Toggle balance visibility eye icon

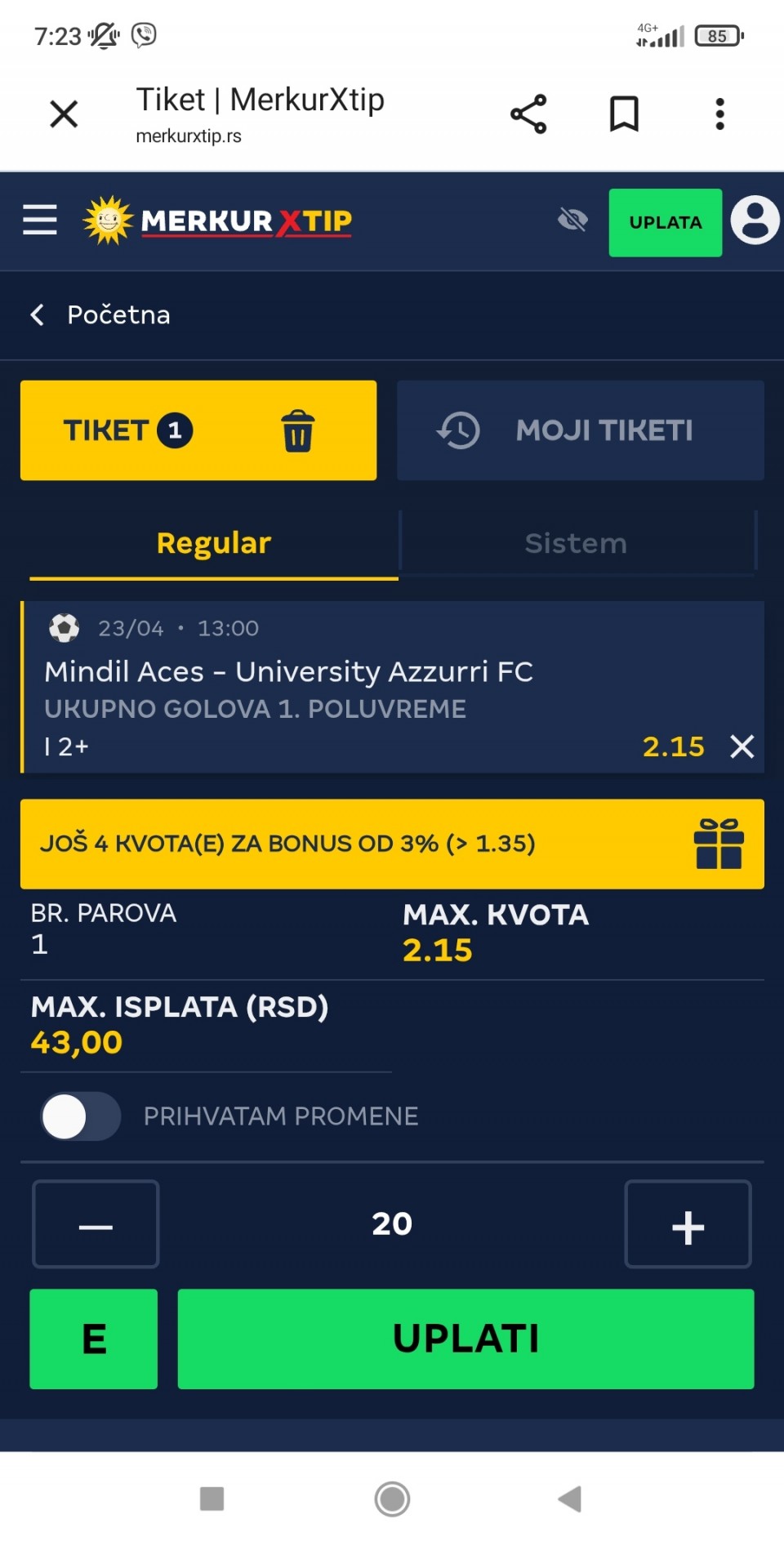coord(572,220)
